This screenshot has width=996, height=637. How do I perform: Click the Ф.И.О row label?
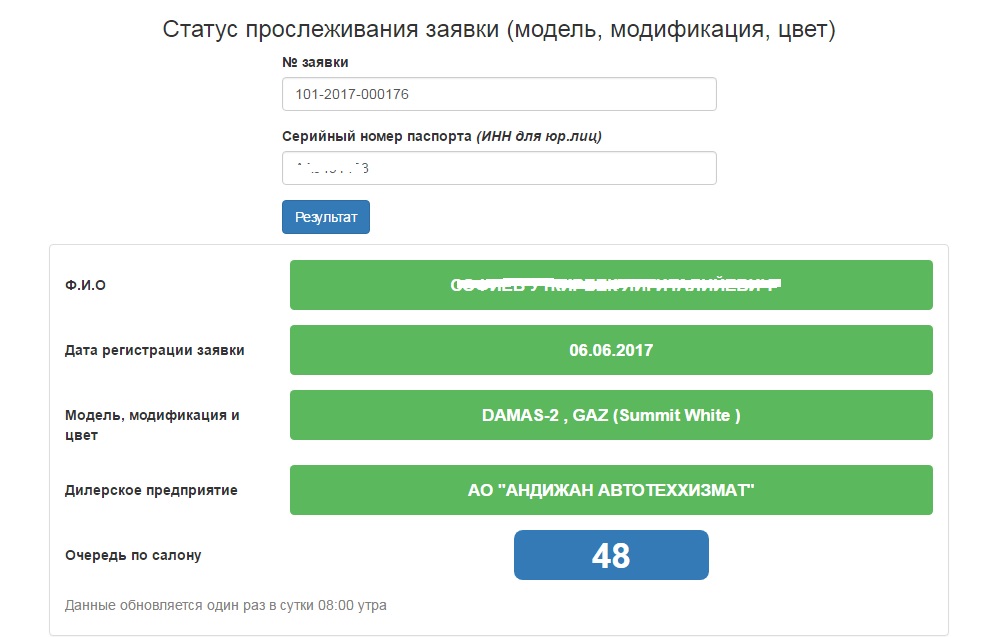(85, 285)
